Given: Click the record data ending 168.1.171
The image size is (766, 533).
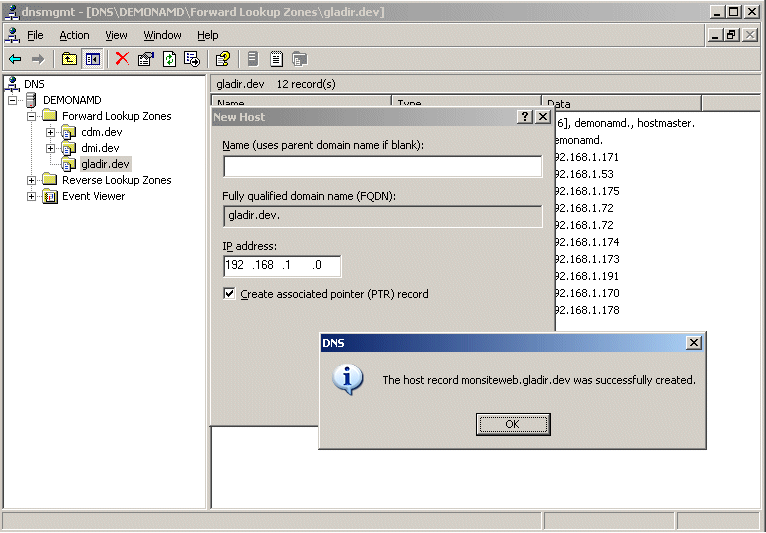Looking at the screenshot, I should click(587, 157).
